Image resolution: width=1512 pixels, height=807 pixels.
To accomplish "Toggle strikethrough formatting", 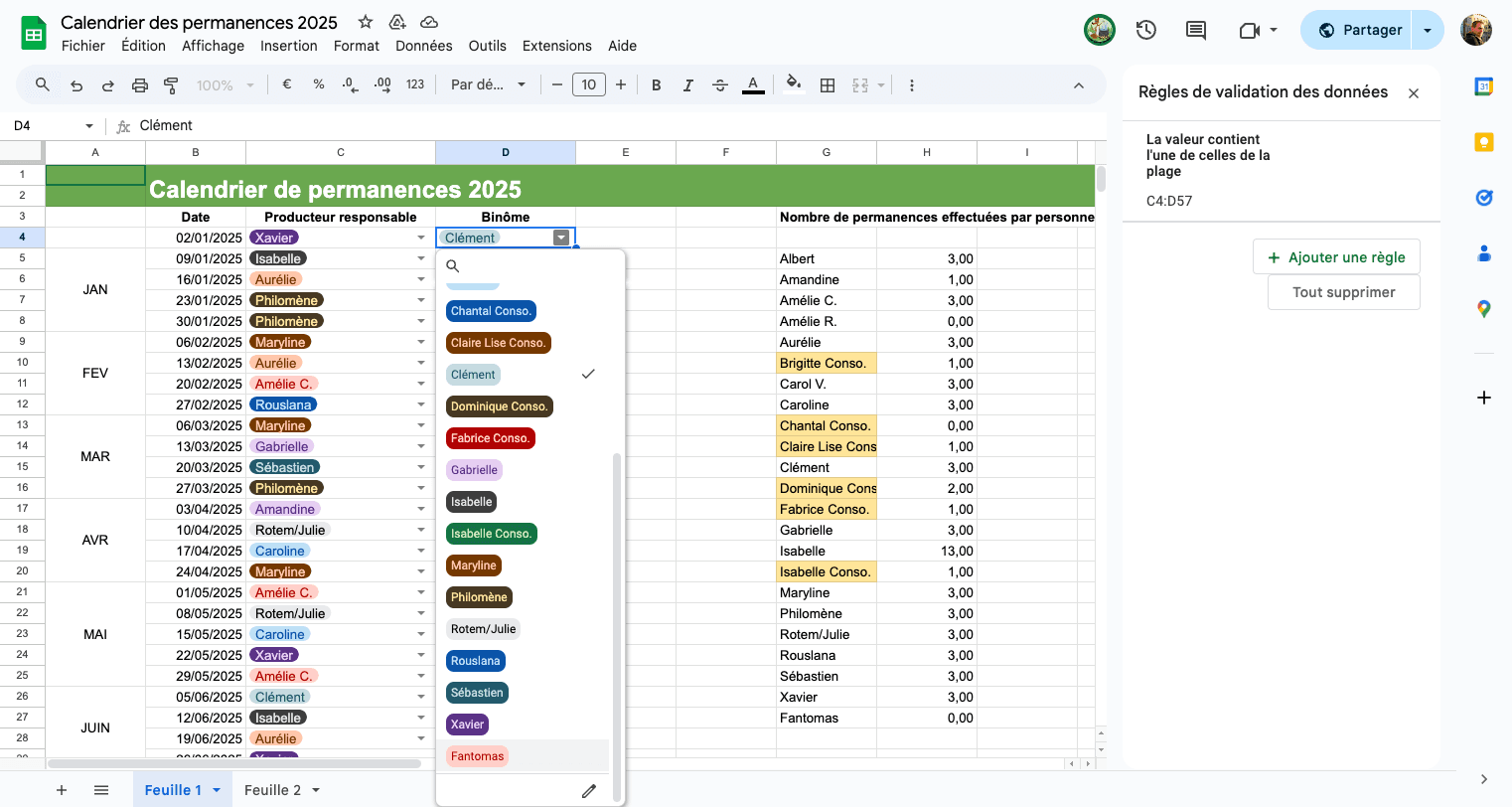I will [720, 85].
